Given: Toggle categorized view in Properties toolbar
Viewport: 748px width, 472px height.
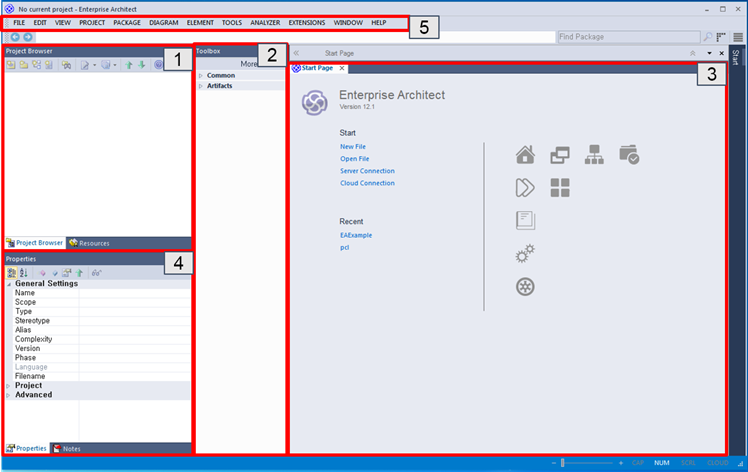Looking at the screenshot, I should [11, 273].
